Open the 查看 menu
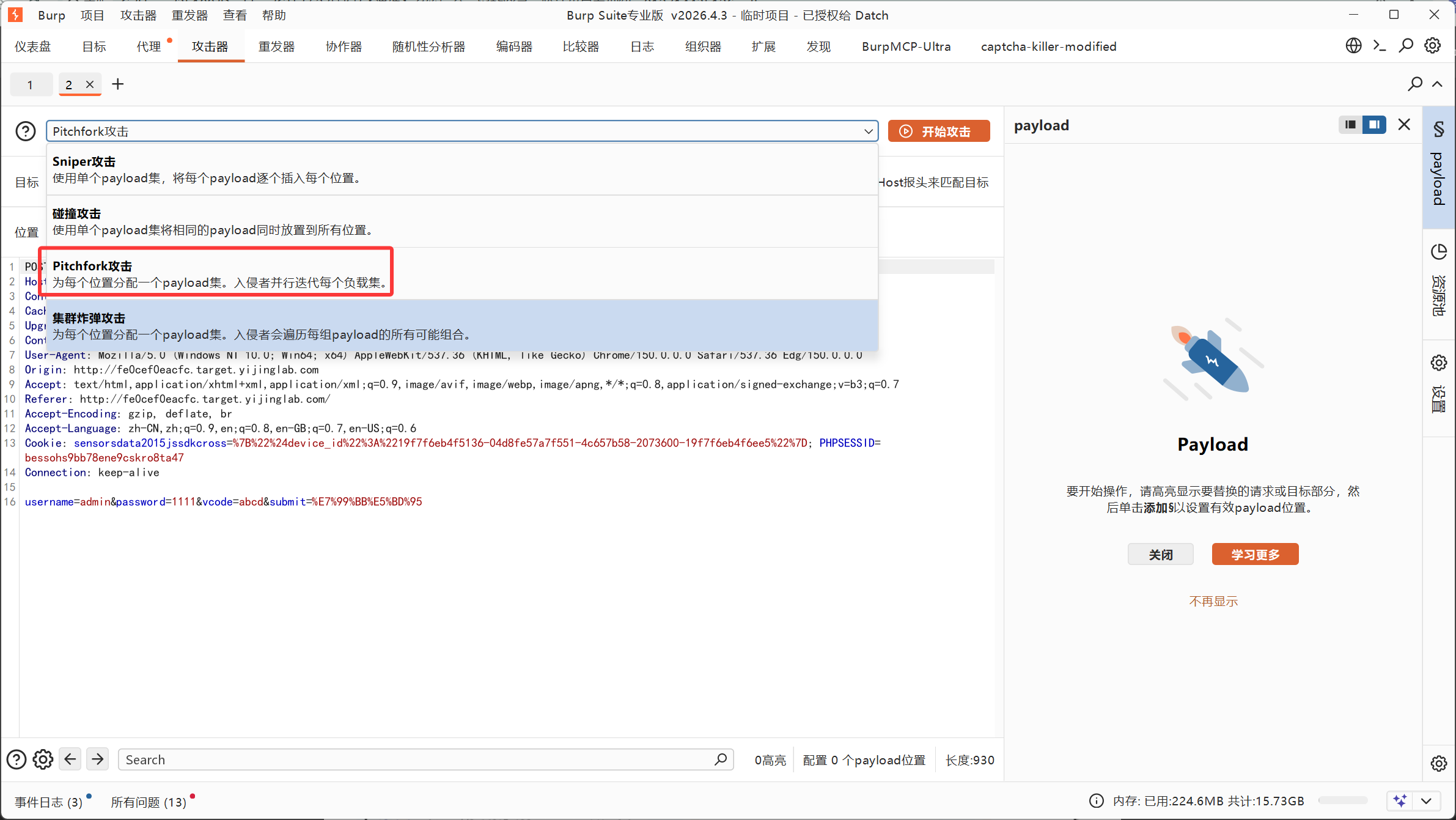Viewport: 1456px width, 820px height. point(235,15)
